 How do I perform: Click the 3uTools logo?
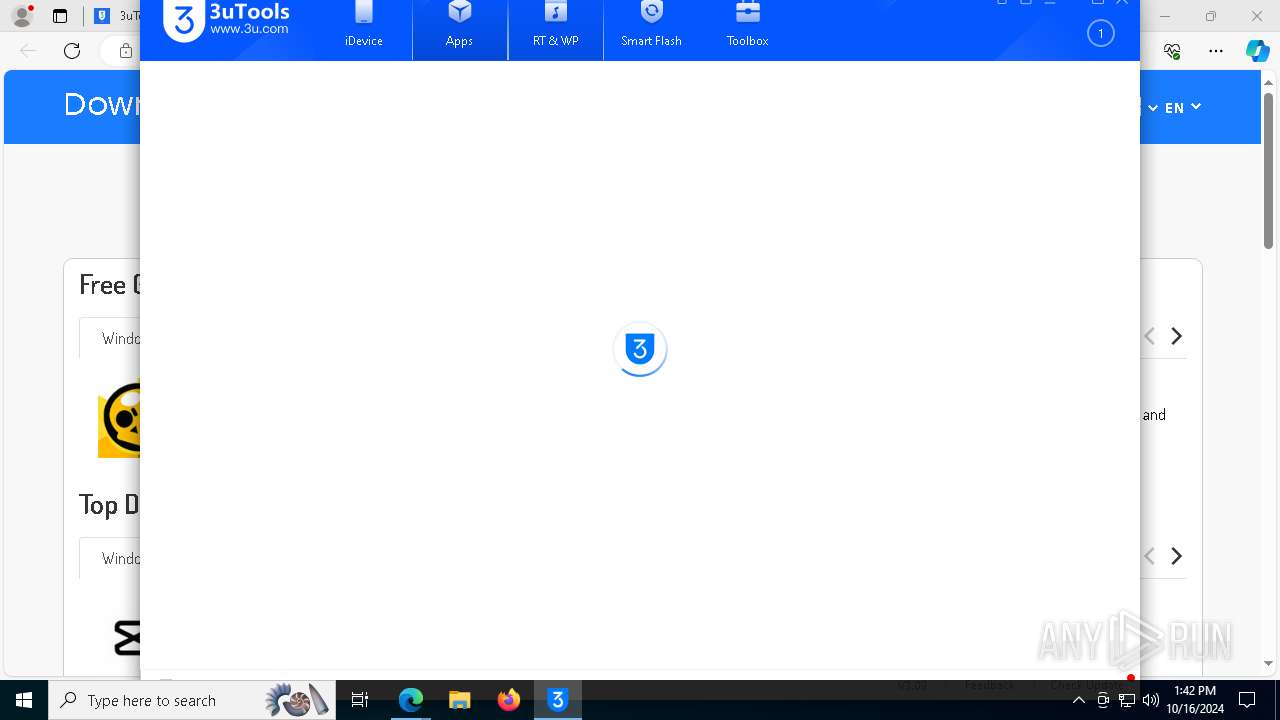[227, 20]
